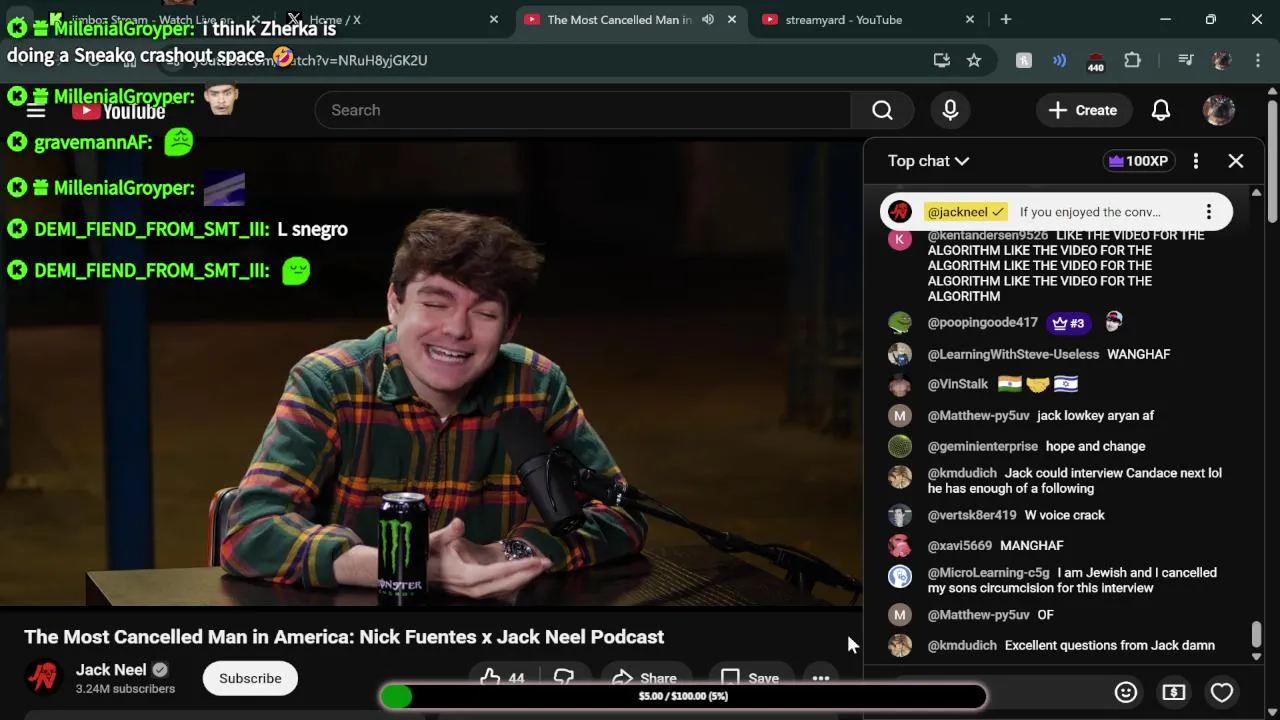Image resolution: width=1280 pixels, height=720 pixels.
Task: Expand the Top chat dropdown
Action: click(x=928, y=161)
